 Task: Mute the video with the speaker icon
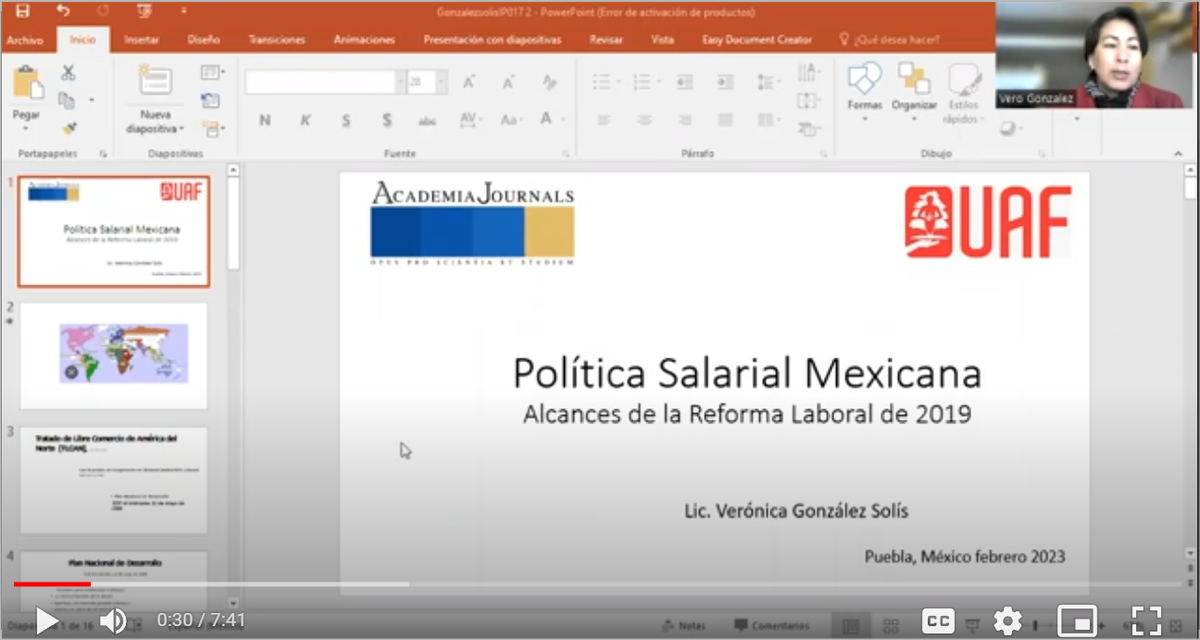(x=112, y=621)
